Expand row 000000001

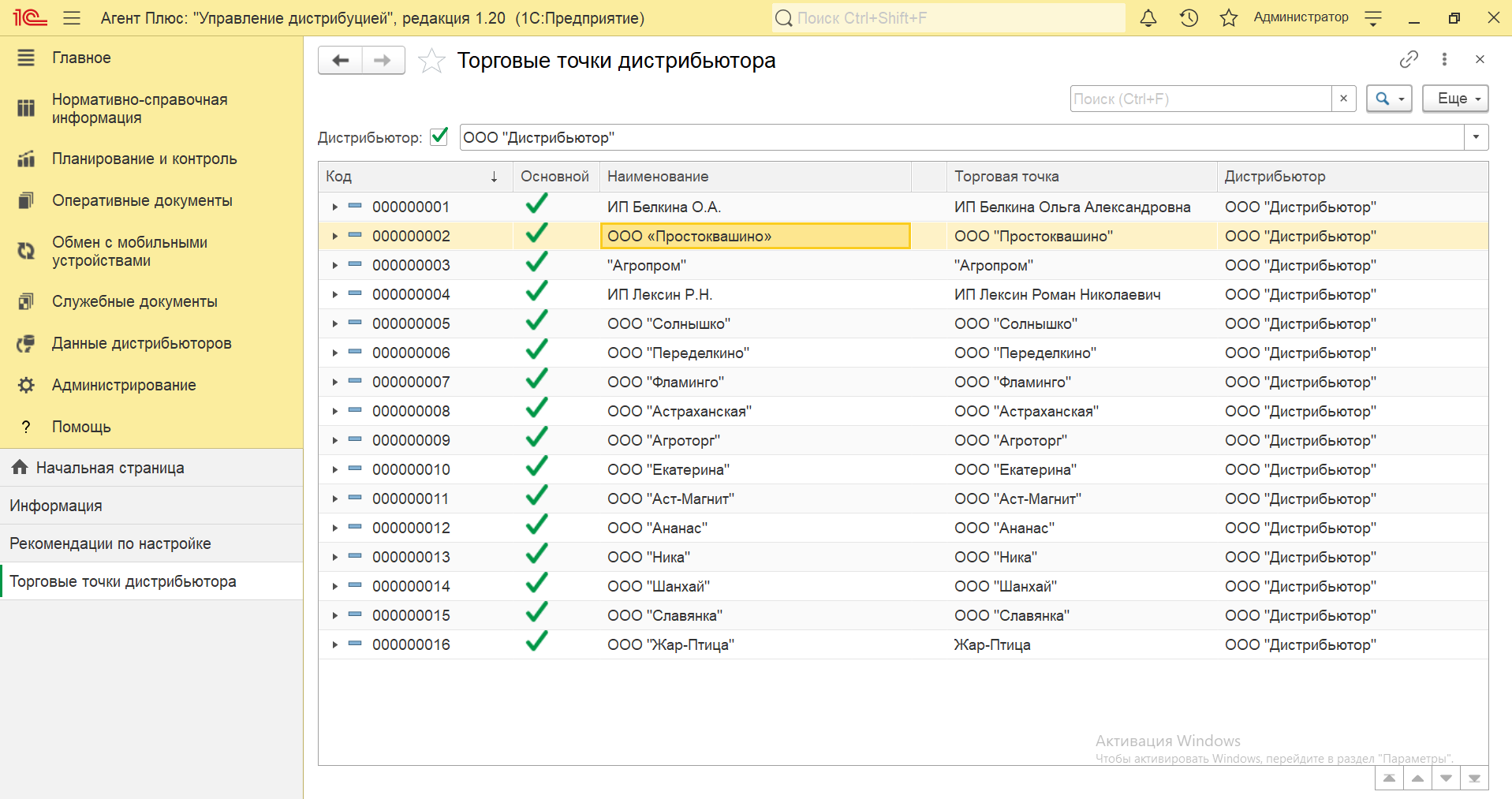335,207
